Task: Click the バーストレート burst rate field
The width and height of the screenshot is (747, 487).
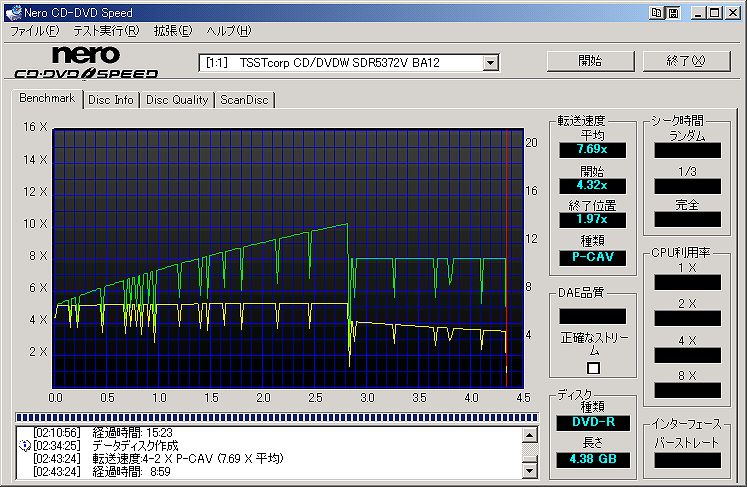Action: point(687,460)
